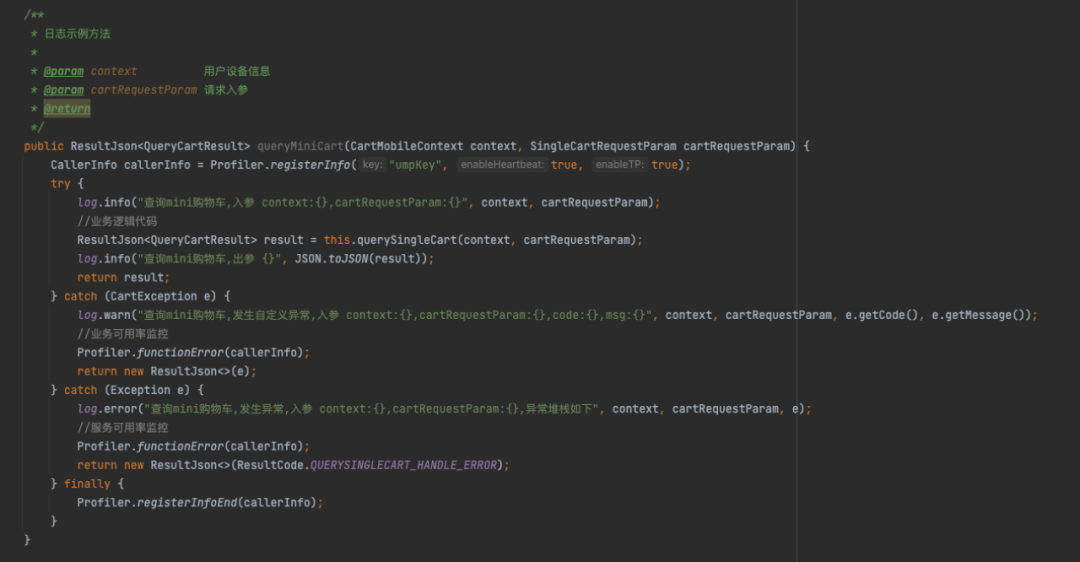Click the enableHeartbeat: inlay hint
This screenshot has width=1080, height=562.
502,165
